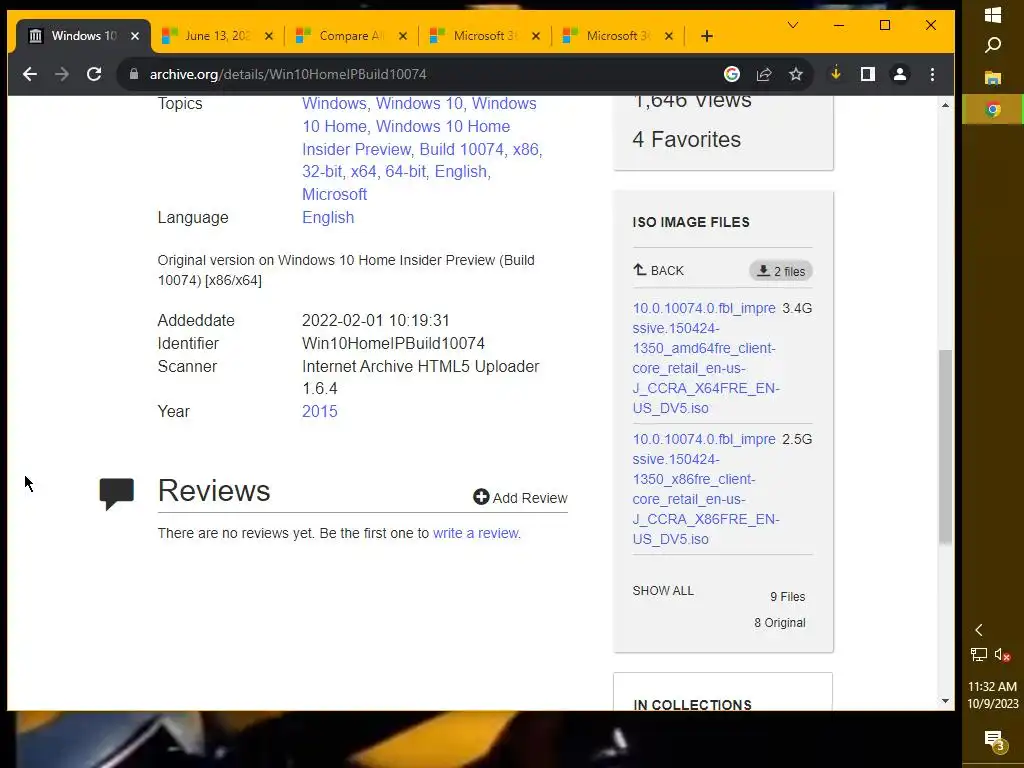Open File Explorer from taskbar
The width and height of the screenshot is (1024, 768).
coord(993,78)
